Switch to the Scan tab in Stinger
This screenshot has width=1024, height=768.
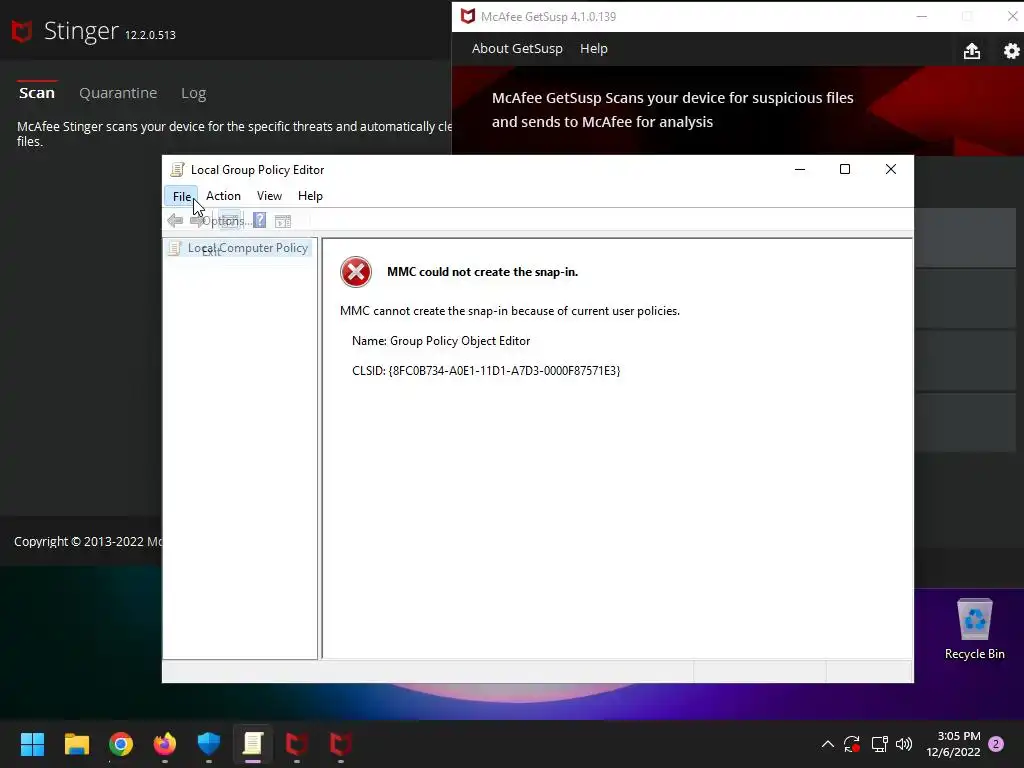[x=37, y=93]
